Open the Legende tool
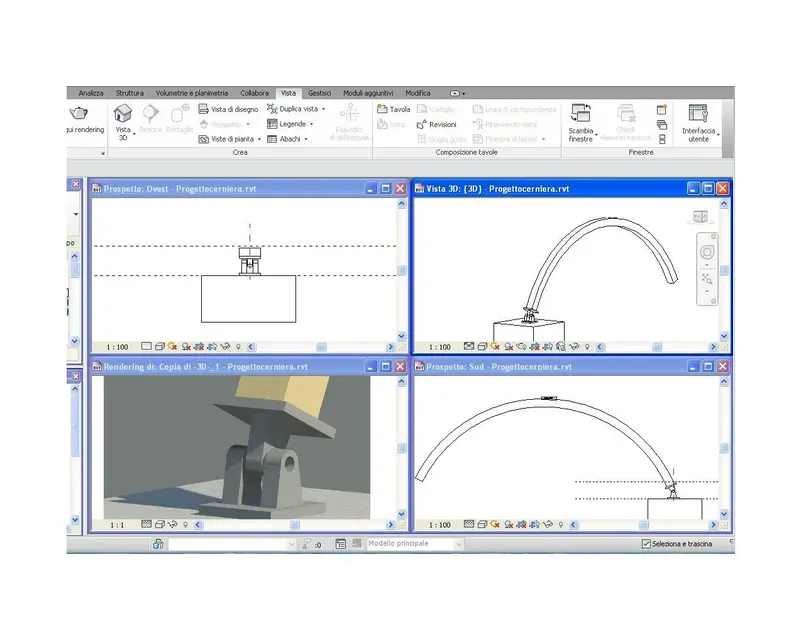The image size is (801, 640). tap(287, 124)
